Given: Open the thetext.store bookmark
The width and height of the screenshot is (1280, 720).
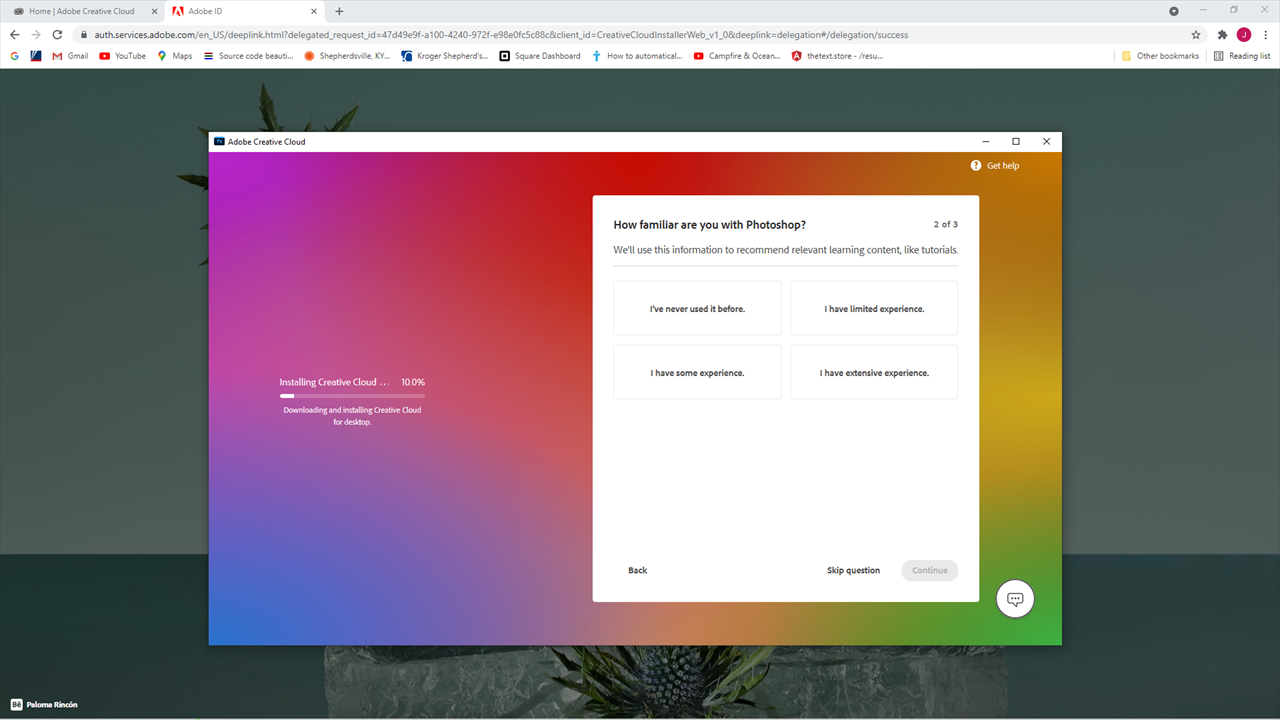Looking at the screenshot, I should point(837,56).
